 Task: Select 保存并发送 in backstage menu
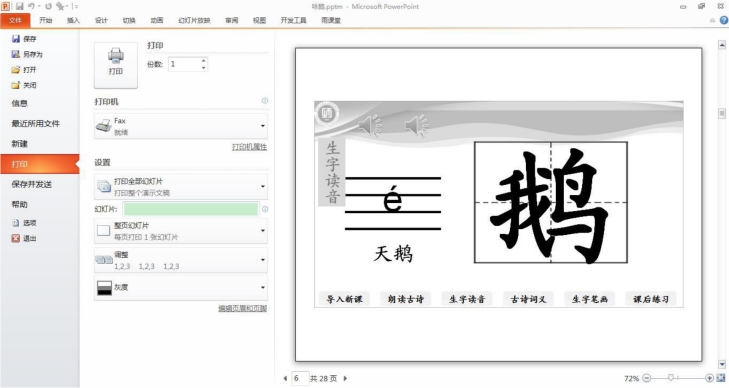point(32,184)
